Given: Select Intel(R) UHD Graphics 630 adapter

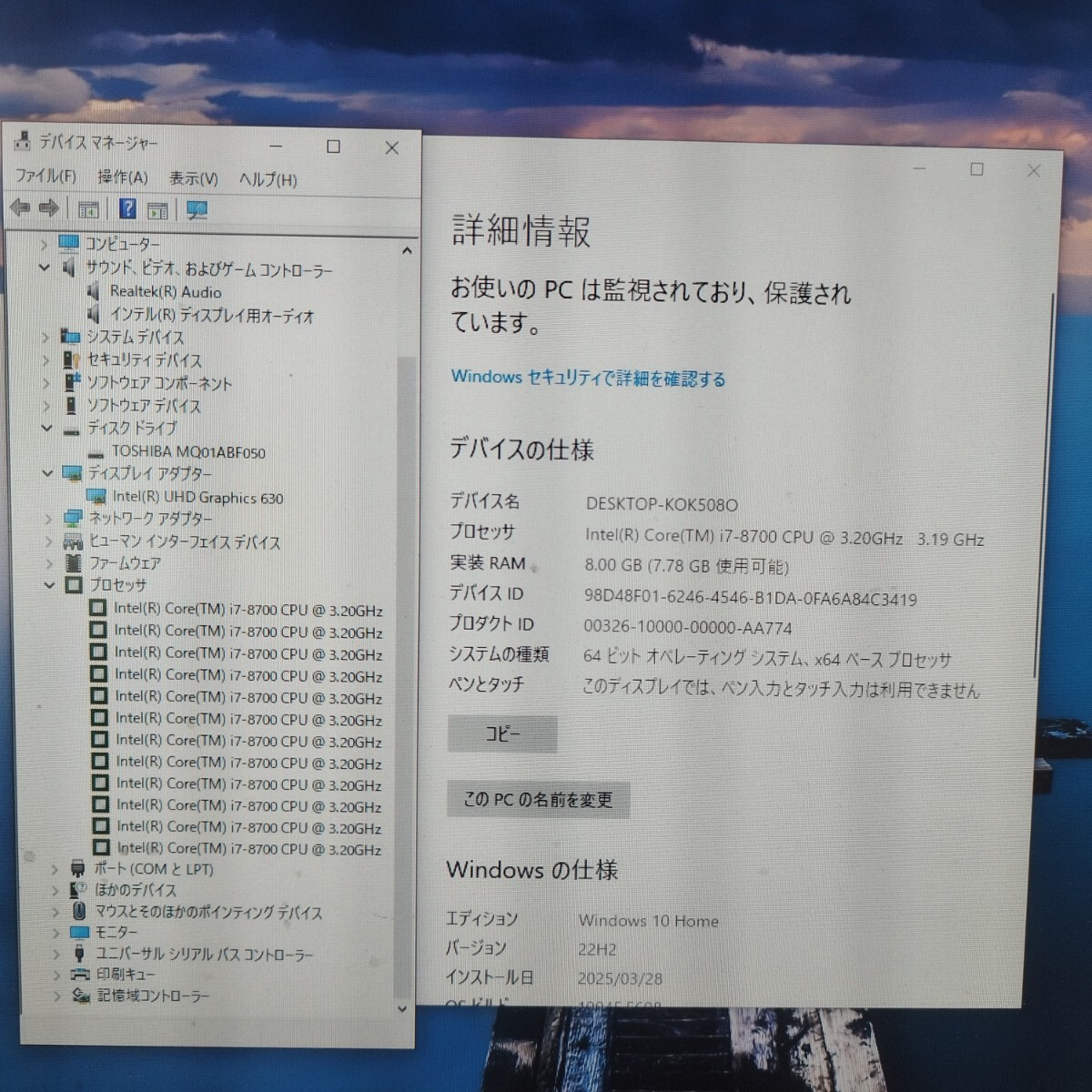Looking at the screenshot, I should point(197,498).
